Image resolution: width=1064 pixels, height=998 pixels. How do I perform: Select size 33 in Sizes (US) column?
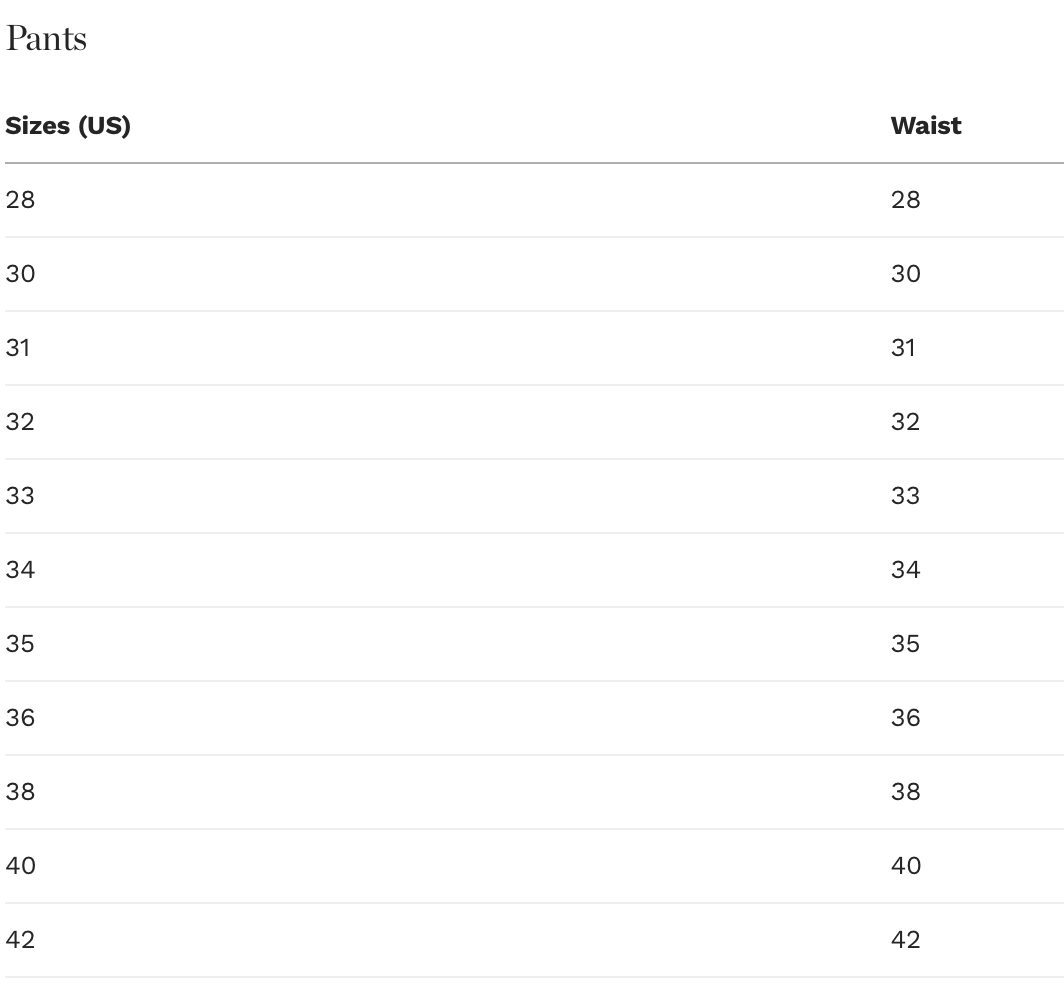pos(20,496)
